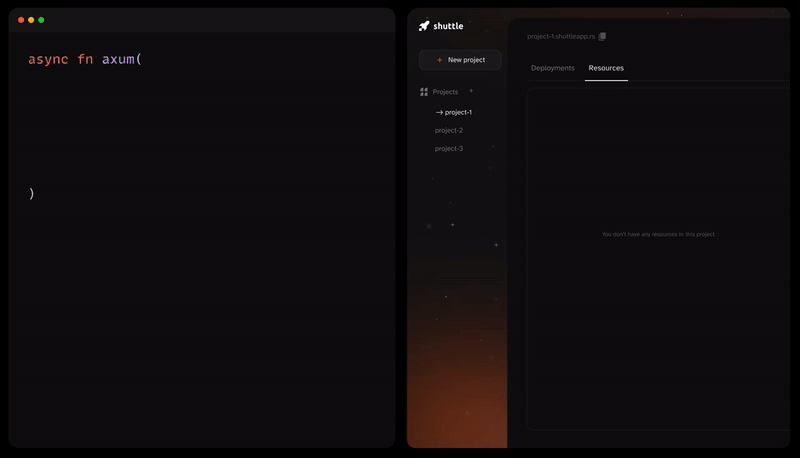Open project-3 in the sidebar
The width and height of the screenshot is (800, 458).
point(449,149)
